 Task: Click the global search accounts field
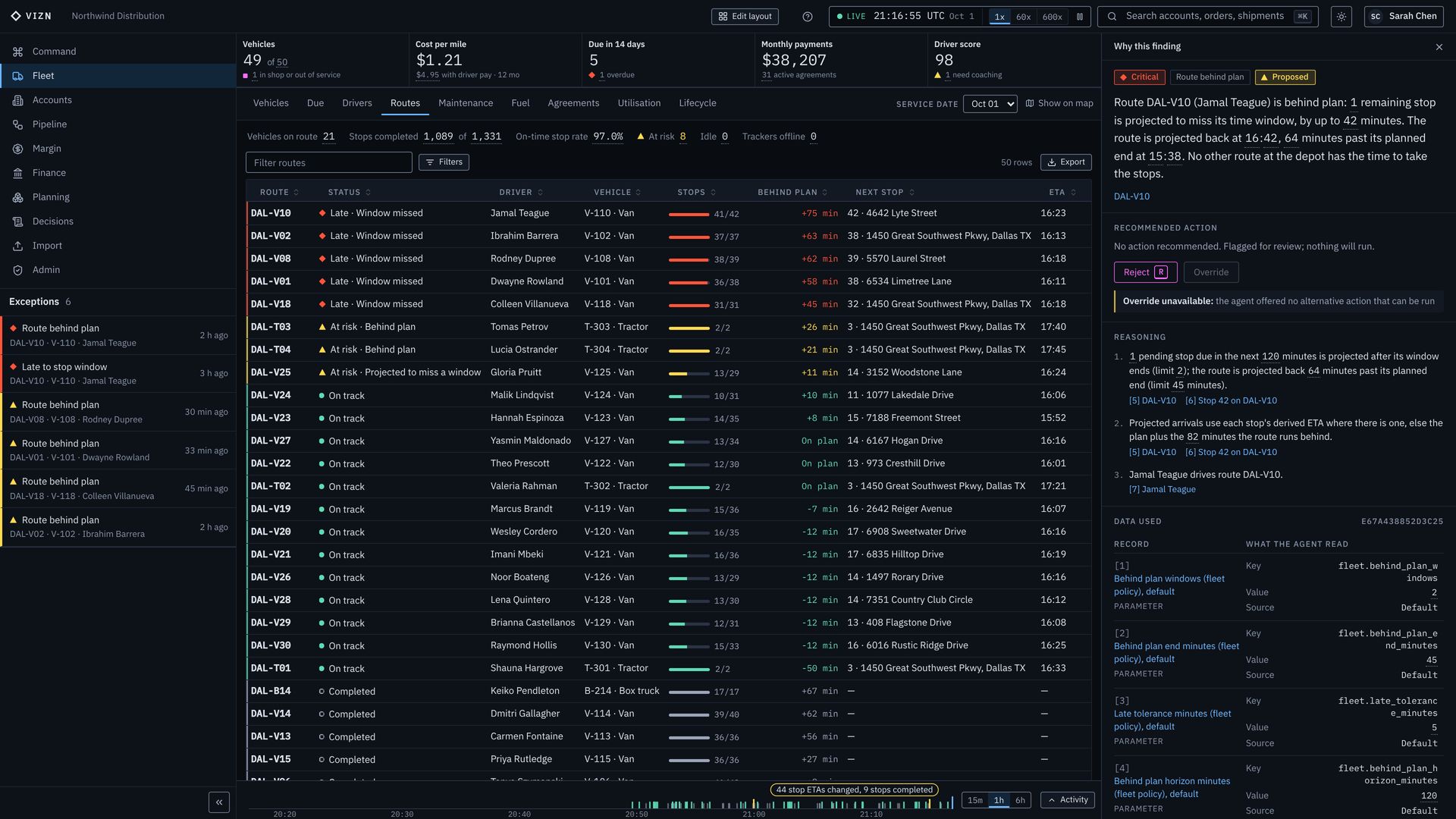pyautogui.click(x=1207, y=17)
